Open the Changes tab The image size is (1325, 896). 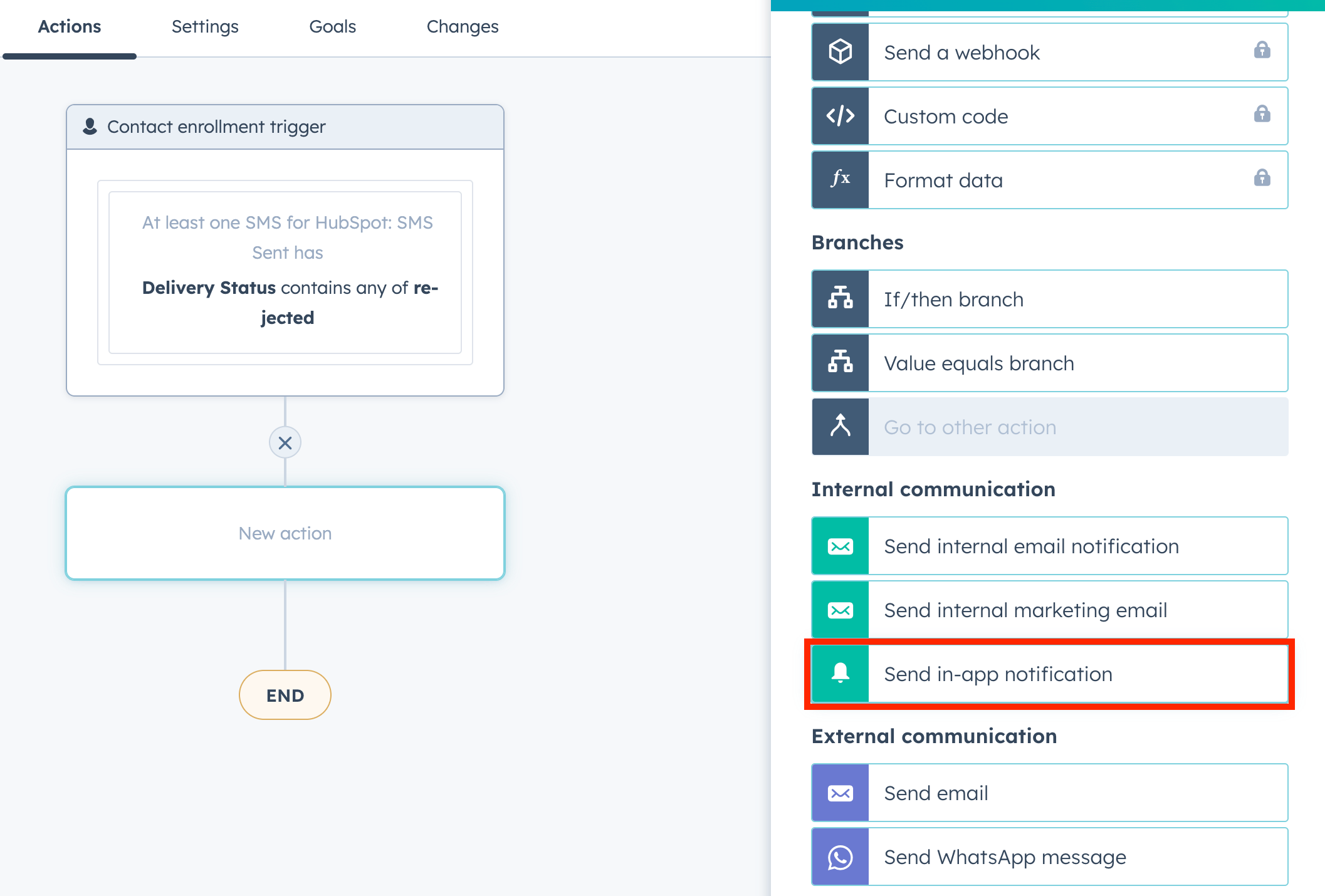point(463,26)
